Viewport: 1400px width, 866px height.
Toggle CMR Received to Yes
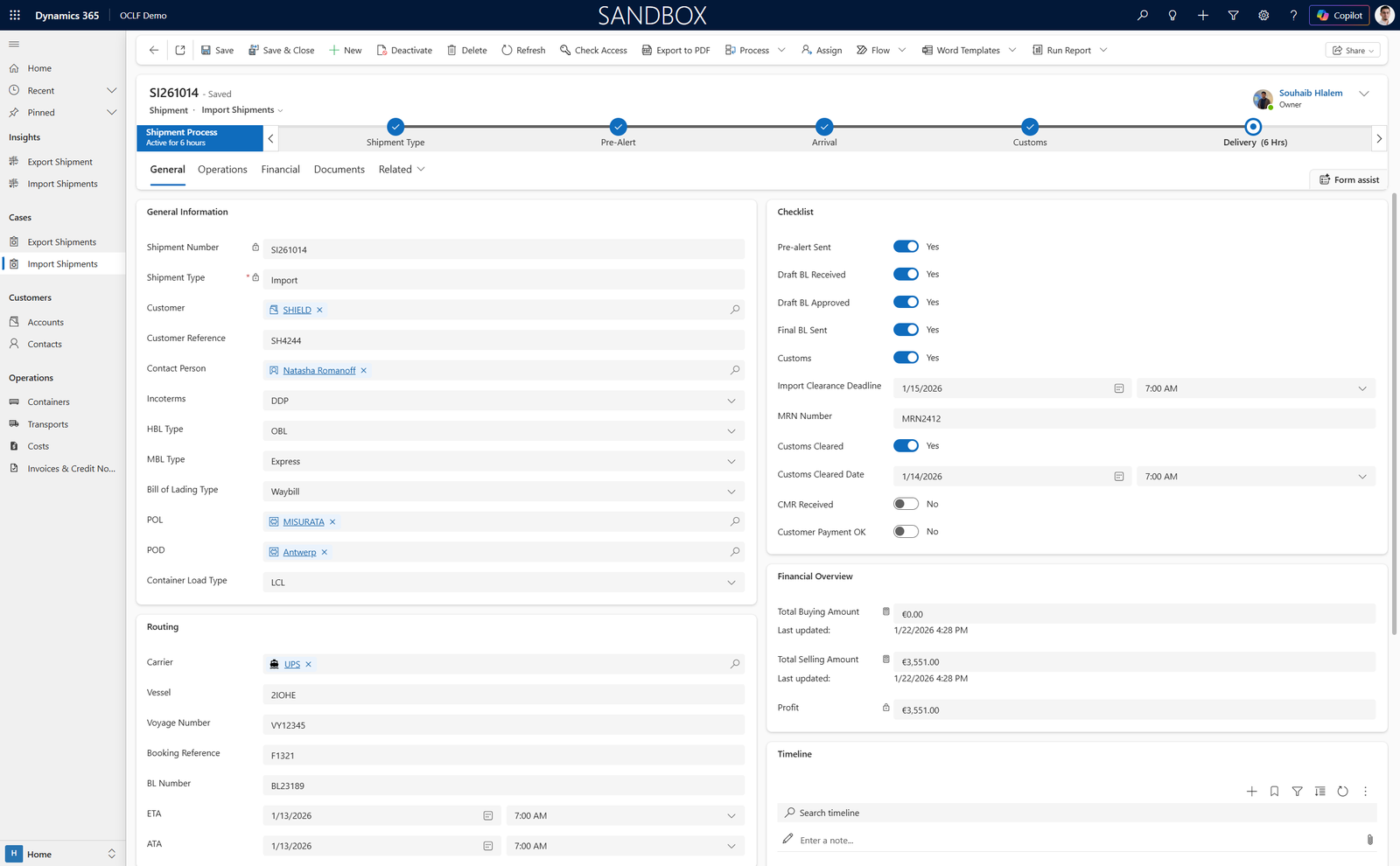click(x=906, y=503)
